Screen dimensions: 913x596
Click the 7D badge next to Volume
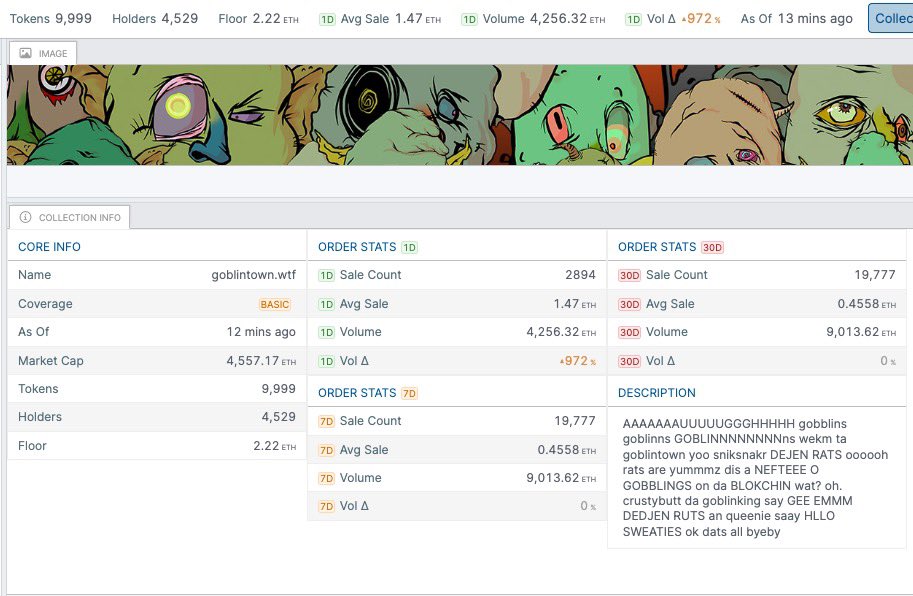[x=326, y=478]
